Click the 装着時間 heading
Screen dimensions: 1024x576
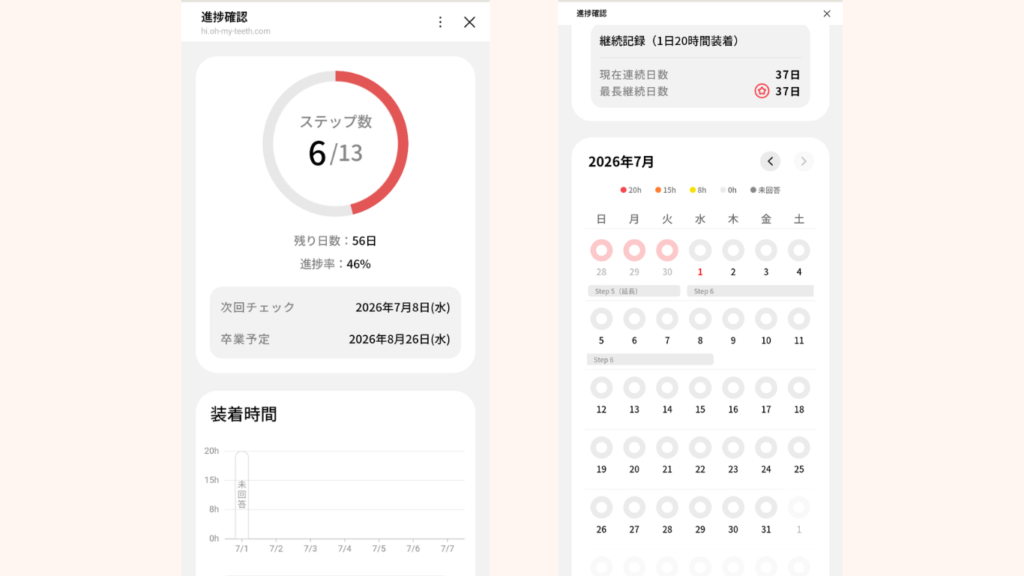coord(244,414)
